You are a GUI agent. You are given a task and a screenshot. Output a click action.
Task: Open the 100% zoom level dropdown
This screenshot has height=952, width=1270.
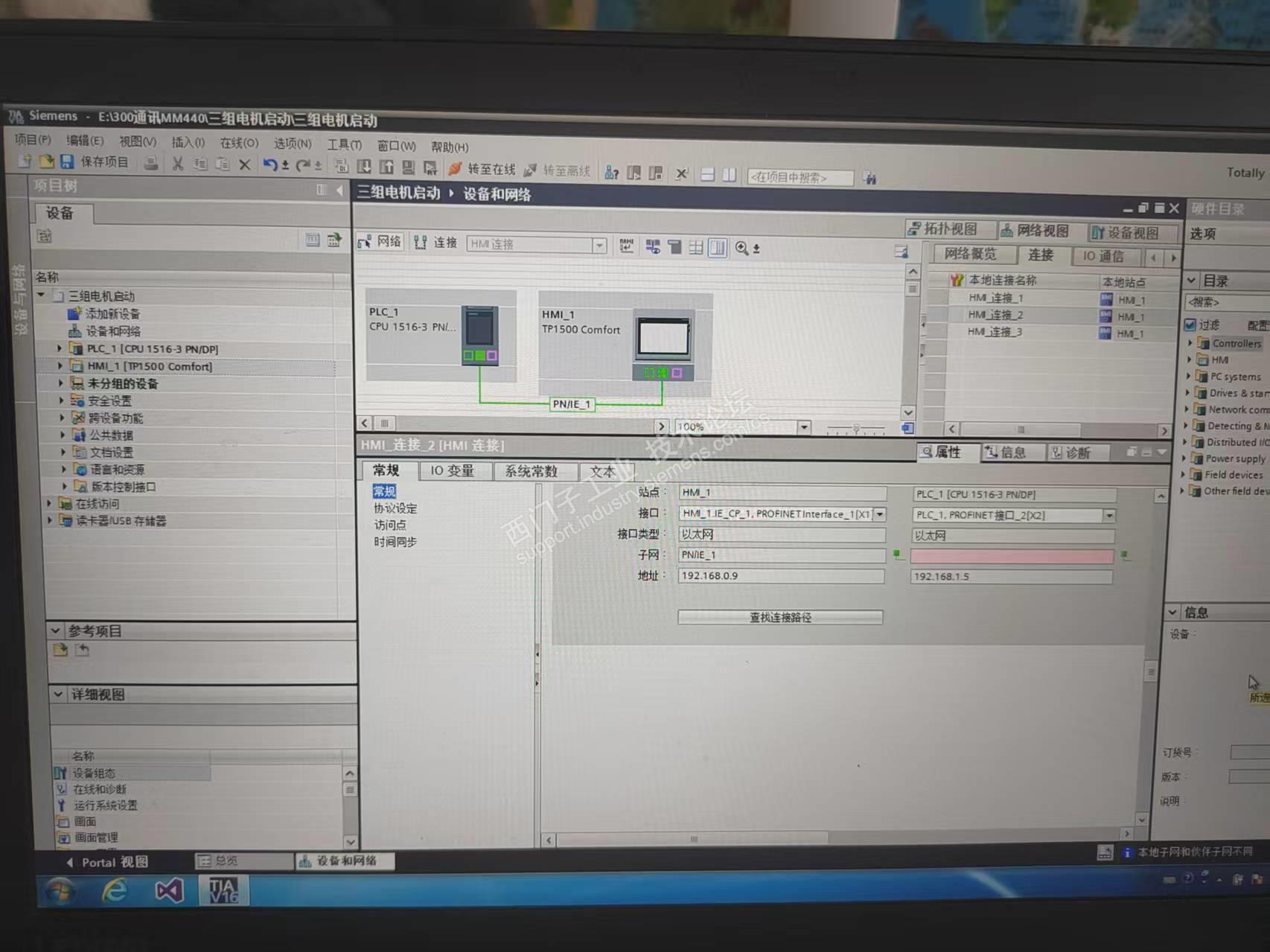[x=804, y=427]
